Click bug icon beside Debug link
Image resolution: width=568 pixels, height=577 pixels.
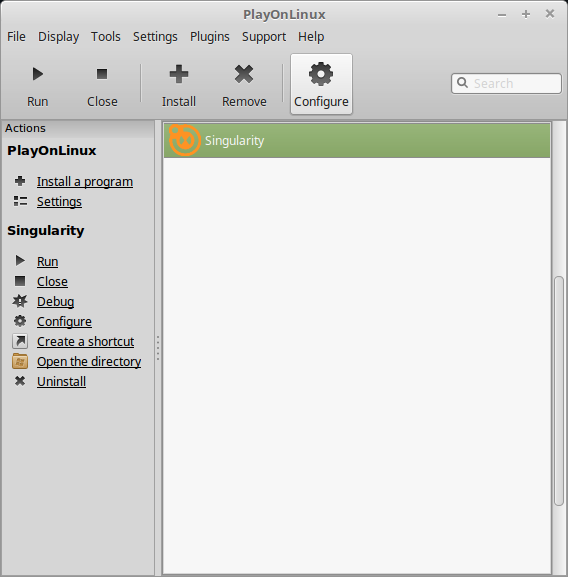(20, 301)
